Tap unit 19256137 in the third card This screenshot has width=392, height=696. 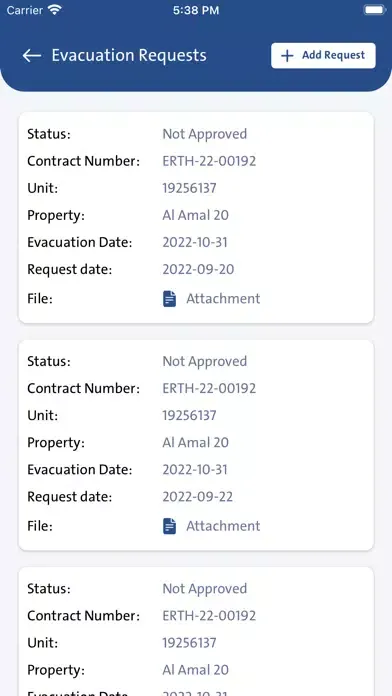point(189,643)
